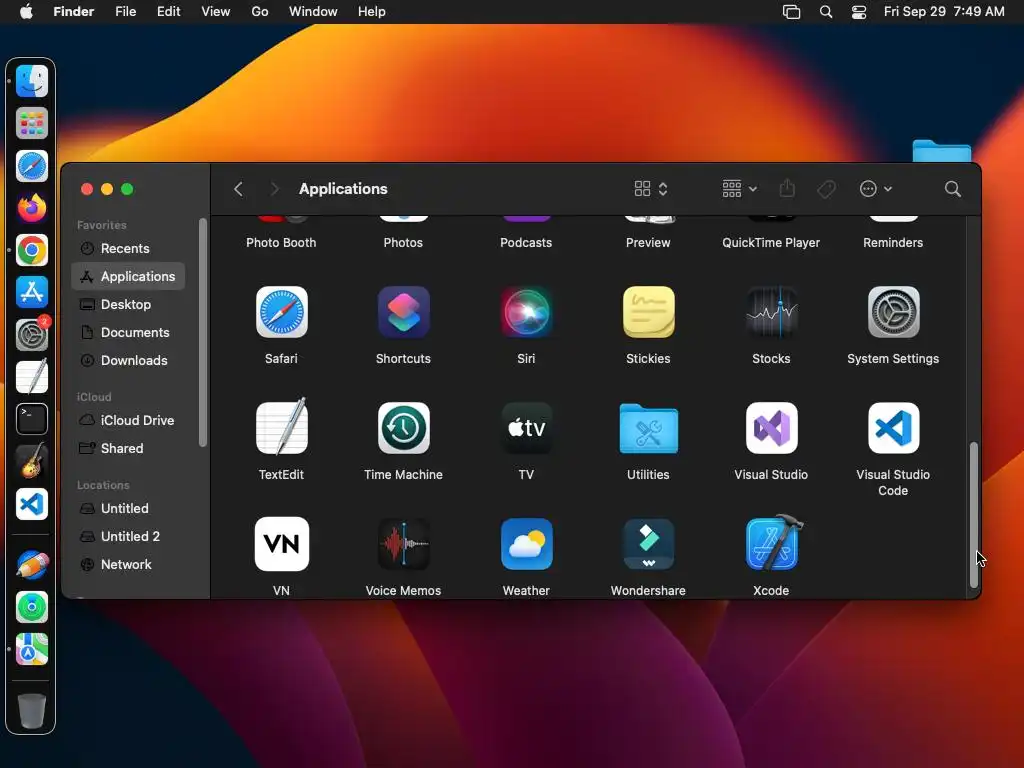
Task: Open the Weather app icon
Action: 526,544
